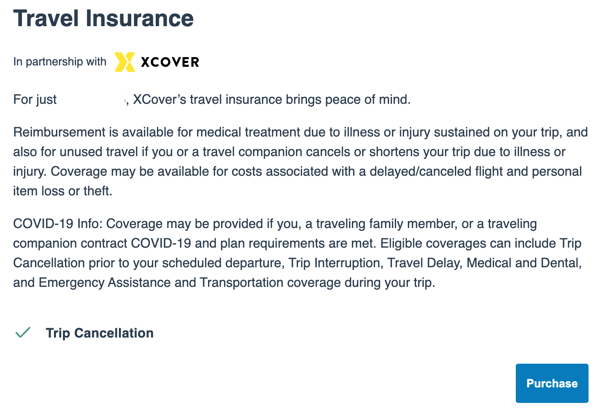The height and width of the screenshot is (416, 600).
Task: Select the Trip Cancellation label
Action: pyautogui.click(x=99, y=333)
